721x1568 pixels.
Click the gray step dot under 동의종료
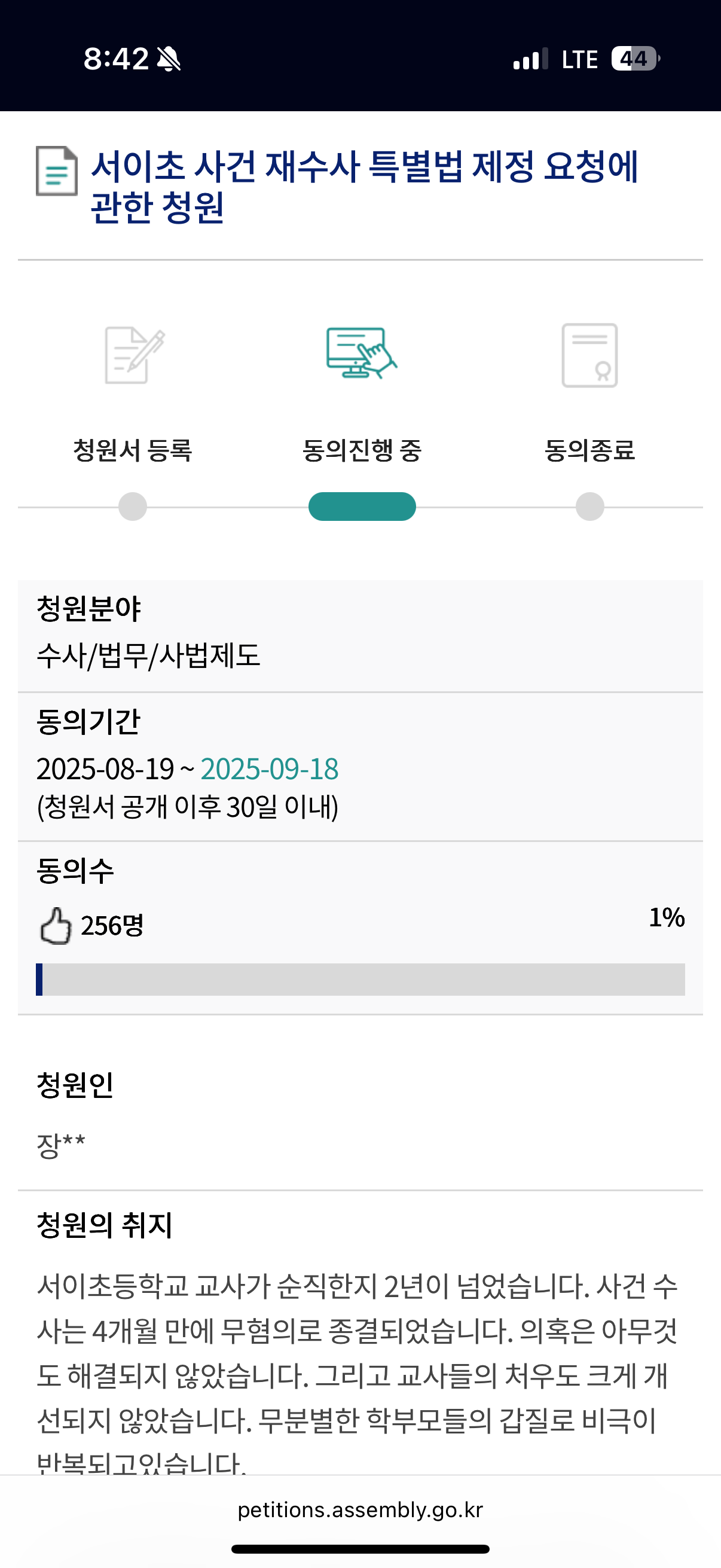click(589, 507)
